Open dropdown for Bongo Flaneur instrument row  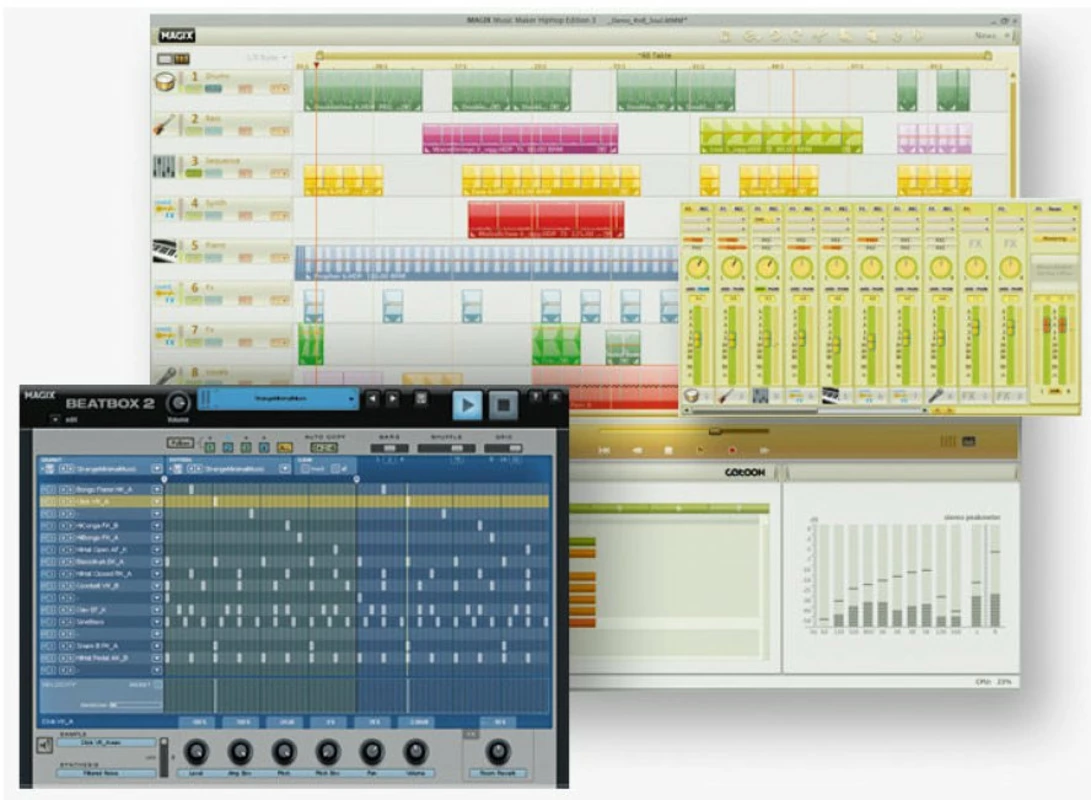156,490
